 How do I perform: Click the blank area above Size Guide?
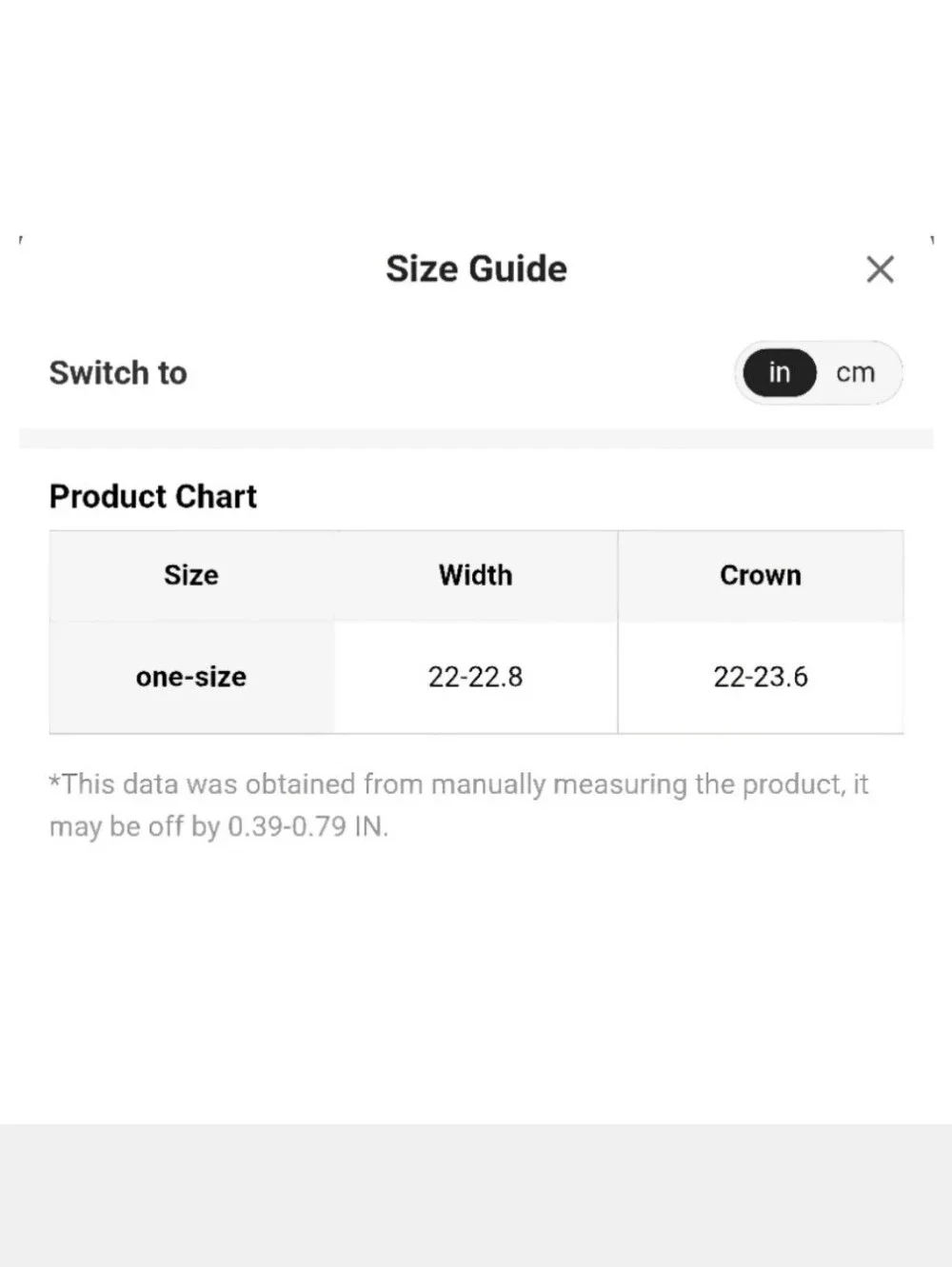pos(476,114)
